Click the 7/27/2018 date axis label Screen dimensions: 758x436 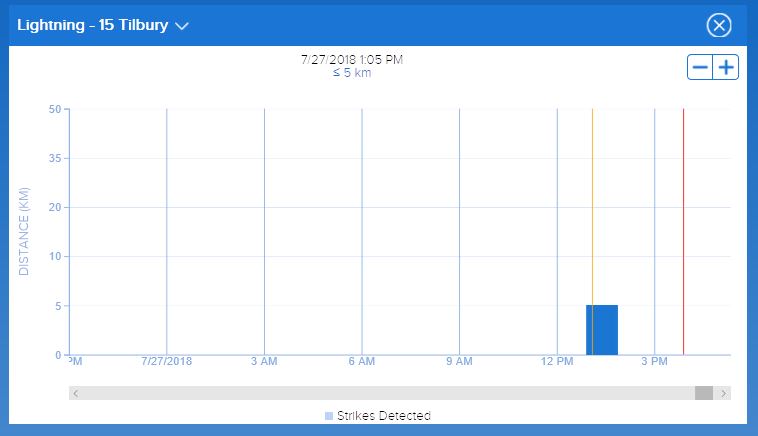pos(167,360)
